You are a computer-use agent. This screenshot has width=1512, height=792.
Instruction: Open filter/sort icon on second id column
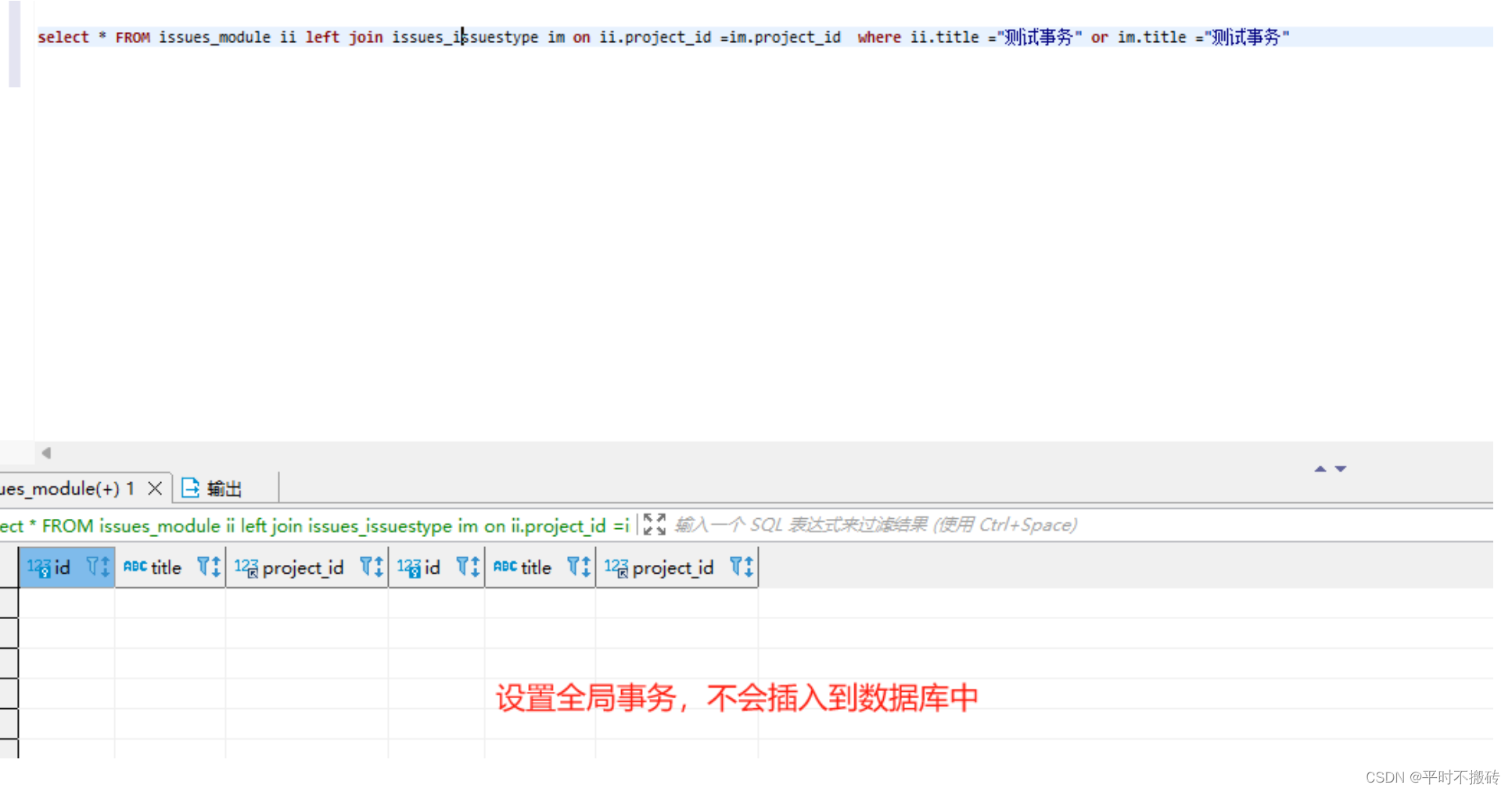[468, 567]
